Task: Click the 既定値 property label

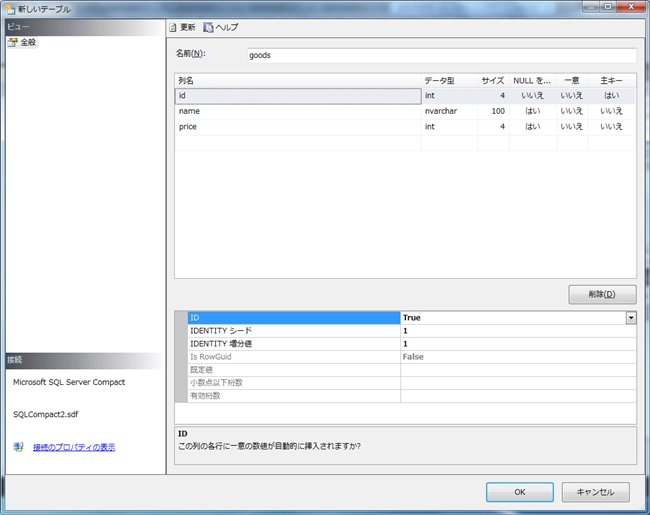Action: click(x=294, y=370)
